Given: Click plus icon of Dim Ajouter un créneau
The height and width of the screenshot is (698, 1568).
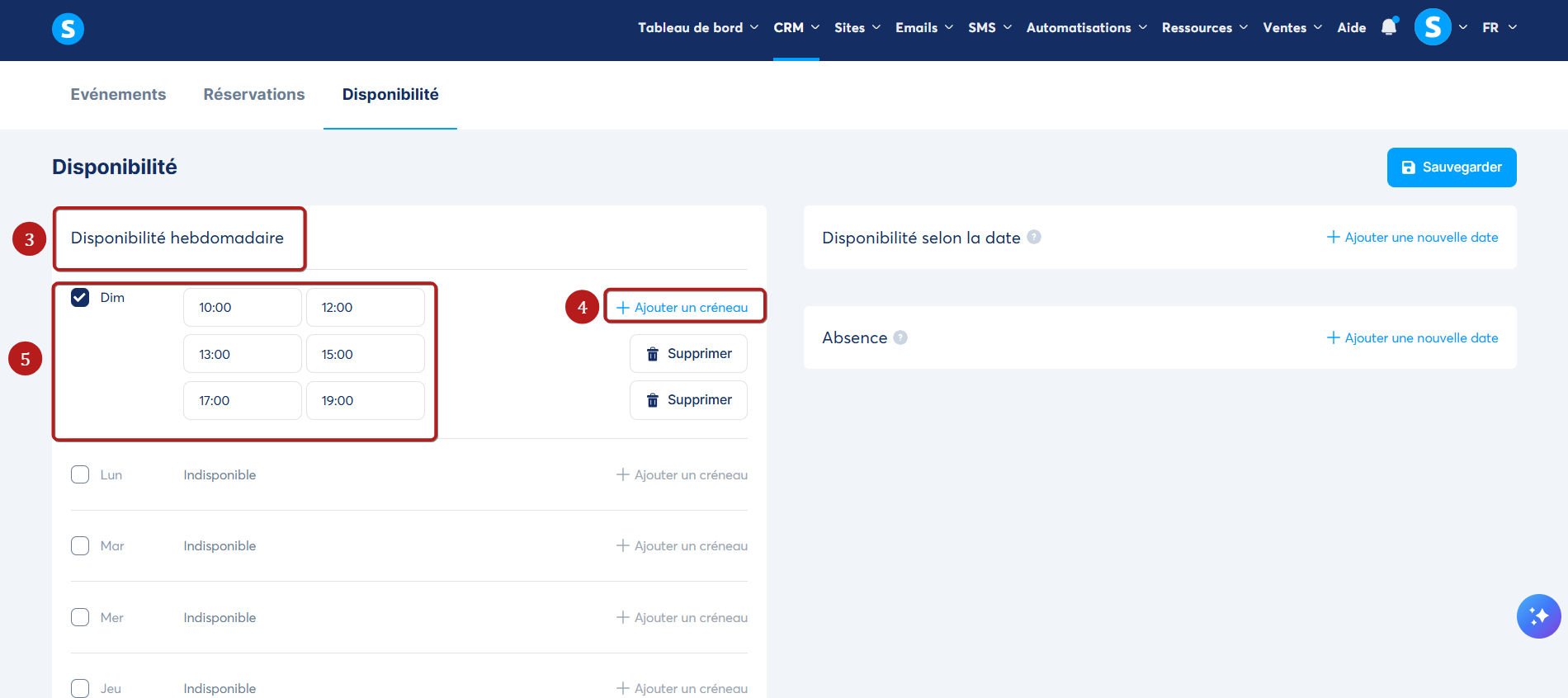Looking at the screenshot, I should (623, 308).
